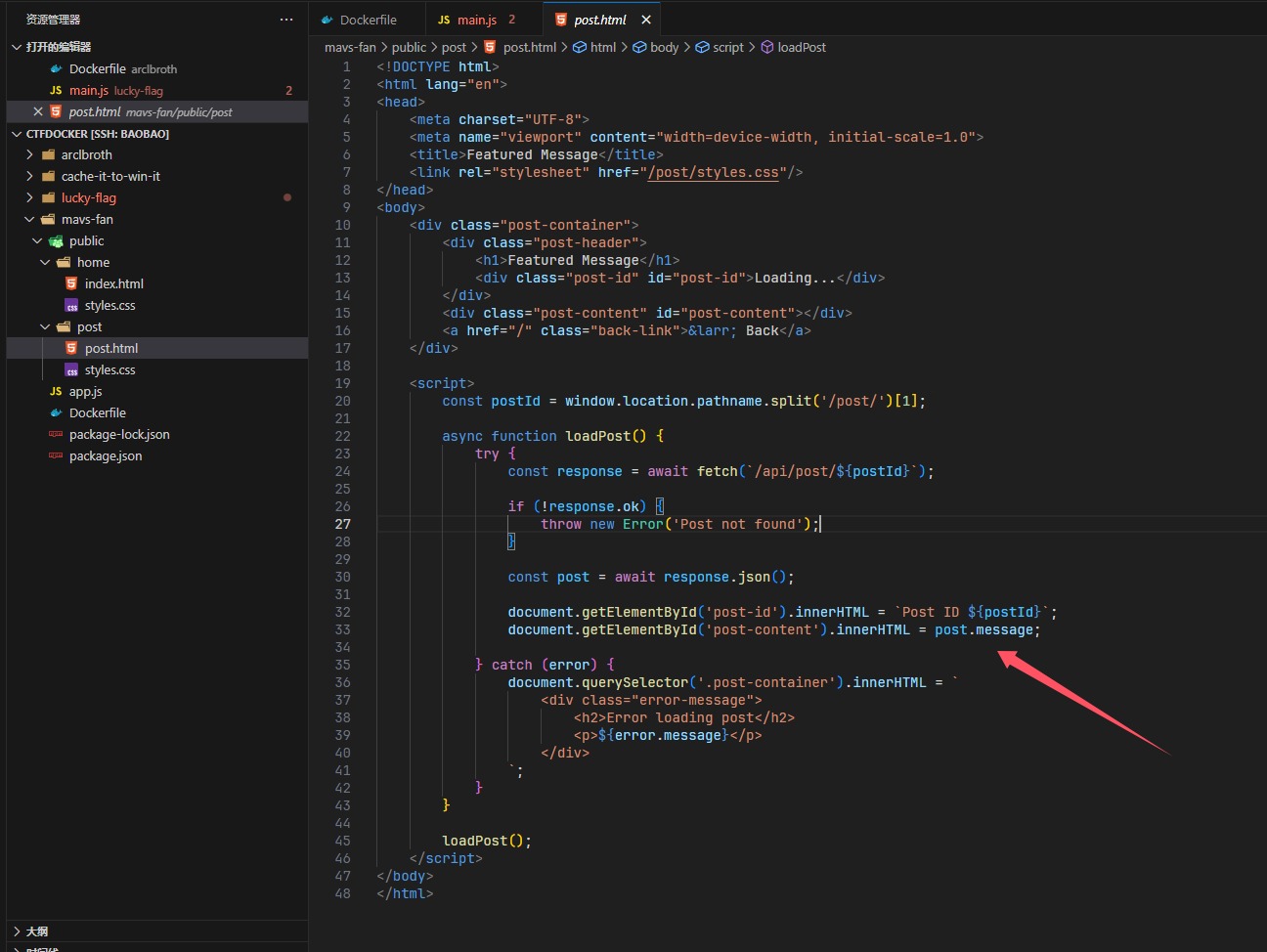Click the script breadcrumb item

[x=727, y=47]
